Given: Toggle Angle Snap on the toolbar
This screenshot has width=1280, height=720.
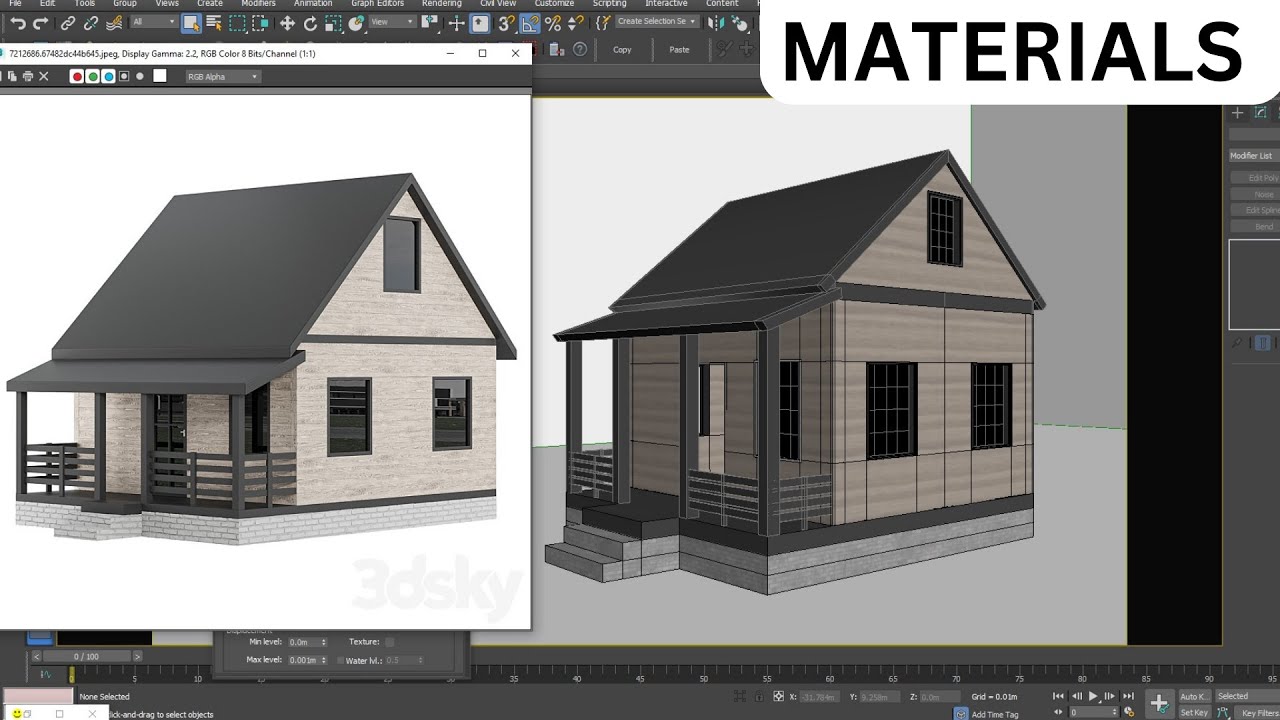Looking at the screenshot, I should point(530,23).
